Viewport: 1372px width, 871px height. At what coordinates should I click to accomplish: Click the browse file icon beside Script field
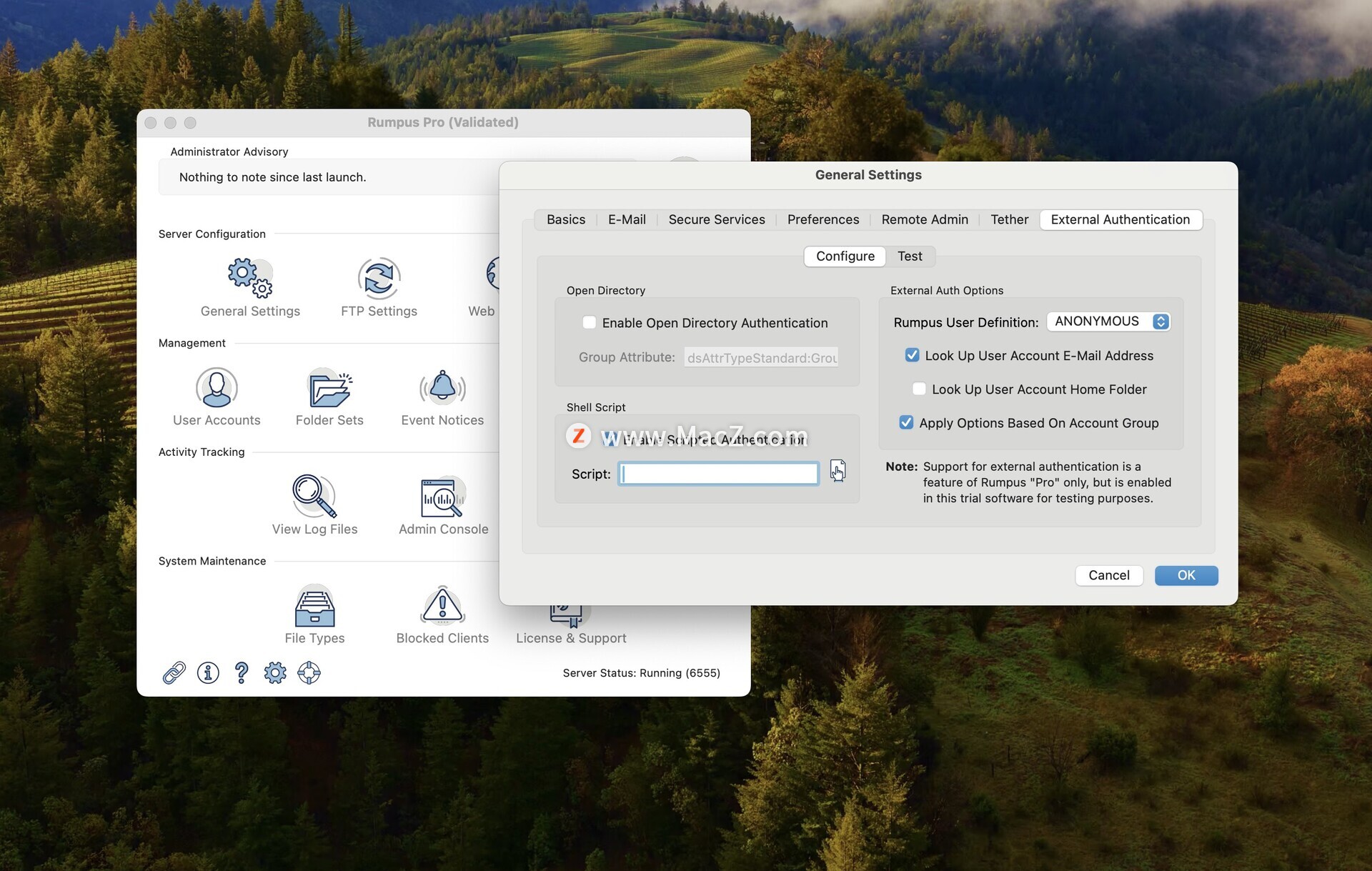(837, 471)
